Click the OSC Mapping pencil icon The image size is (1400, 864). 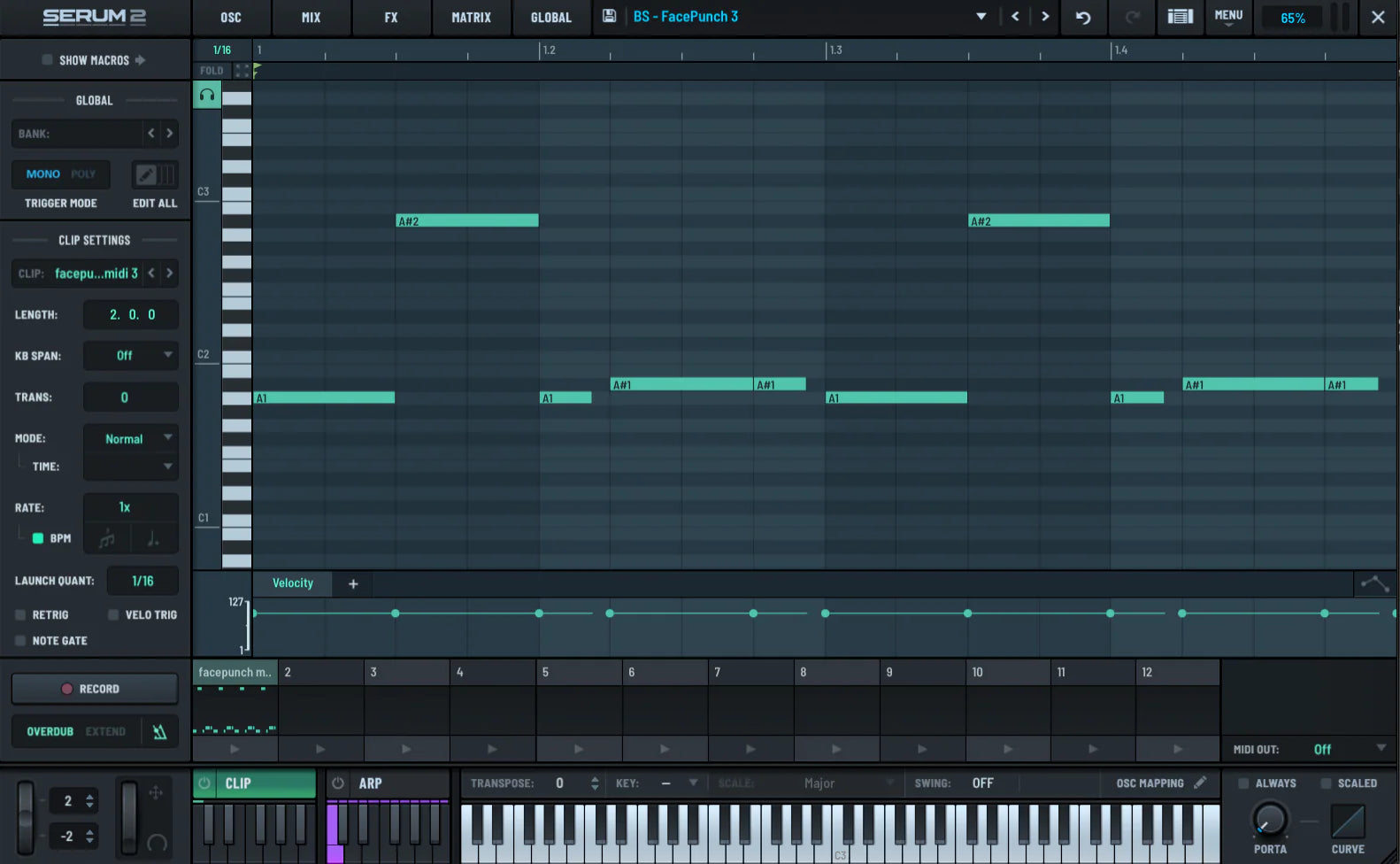coord(1200,783)
